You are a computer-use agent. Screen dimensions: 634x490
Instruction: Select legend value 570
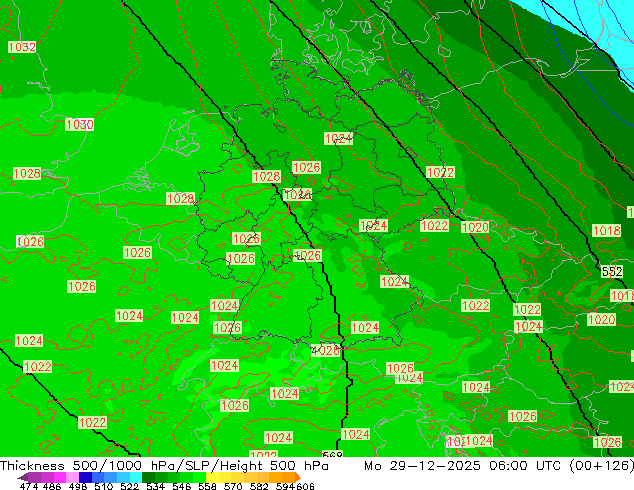[x=233, y=486]
